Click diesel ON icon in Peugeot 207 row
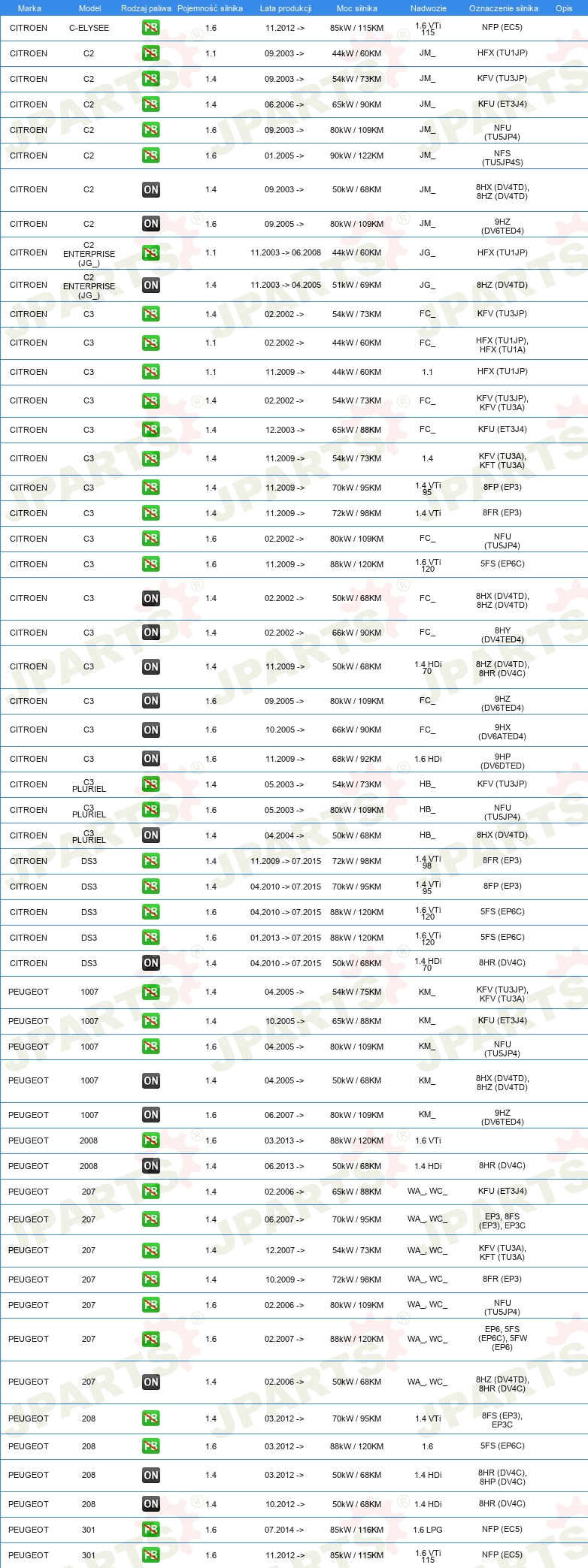 pos(150,1382)
